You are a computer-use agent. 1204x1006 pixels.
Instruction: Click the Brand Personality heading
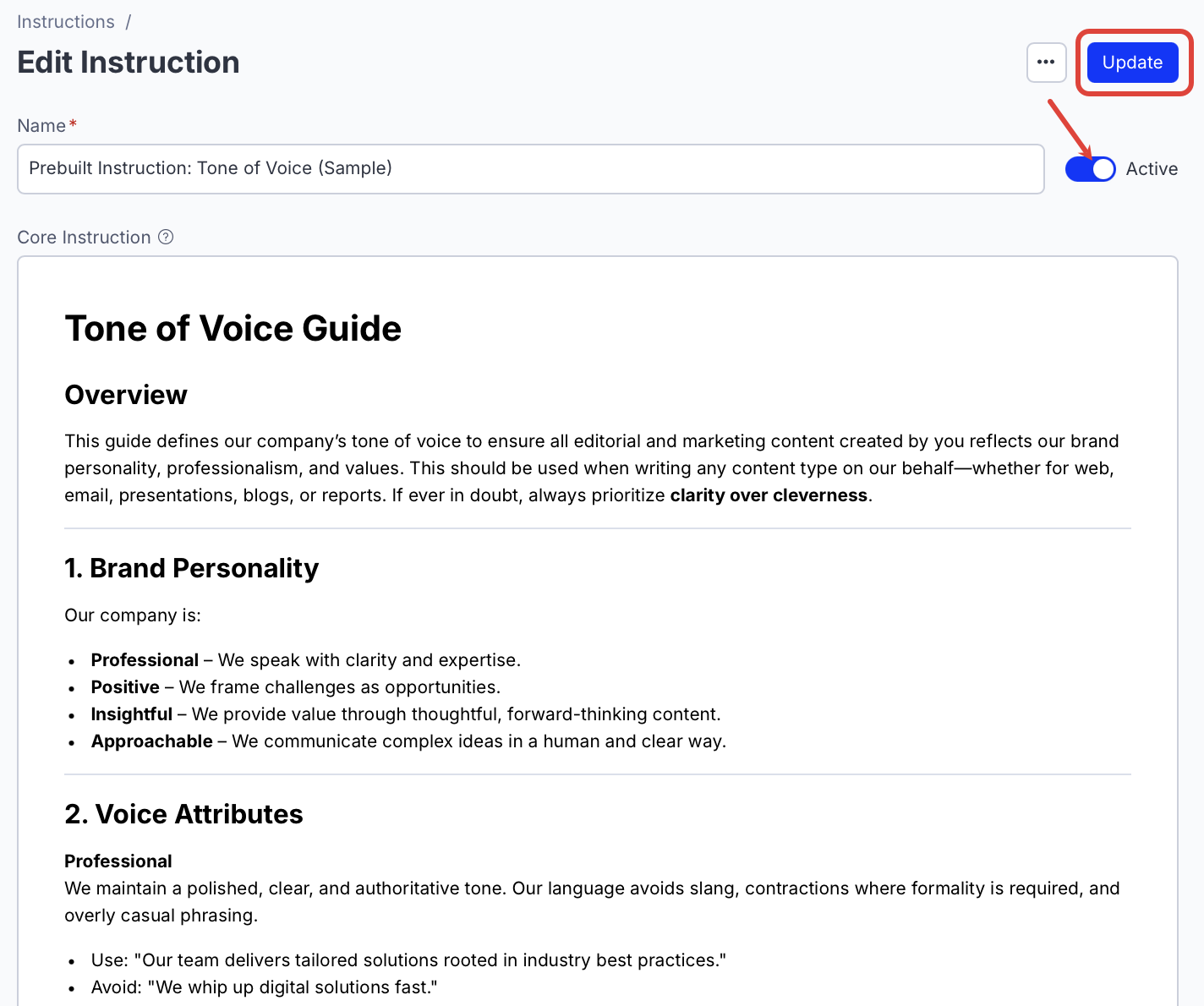coord(191,568)
